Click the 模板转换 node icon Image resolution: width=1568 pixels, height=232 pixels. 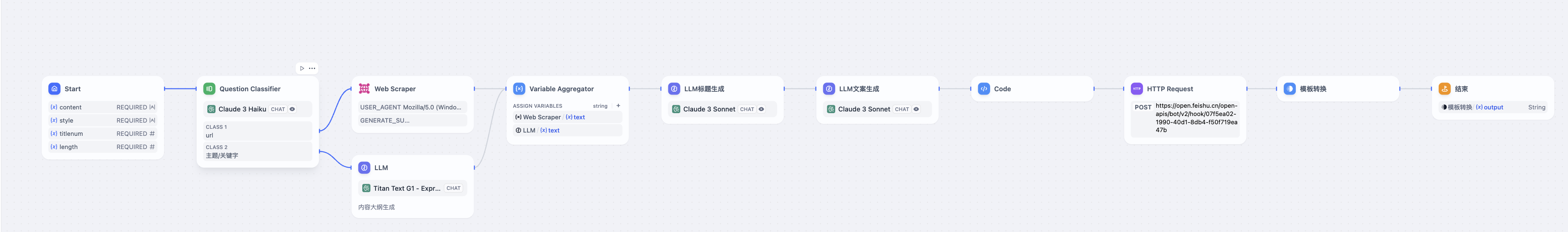click(1289, 89)
